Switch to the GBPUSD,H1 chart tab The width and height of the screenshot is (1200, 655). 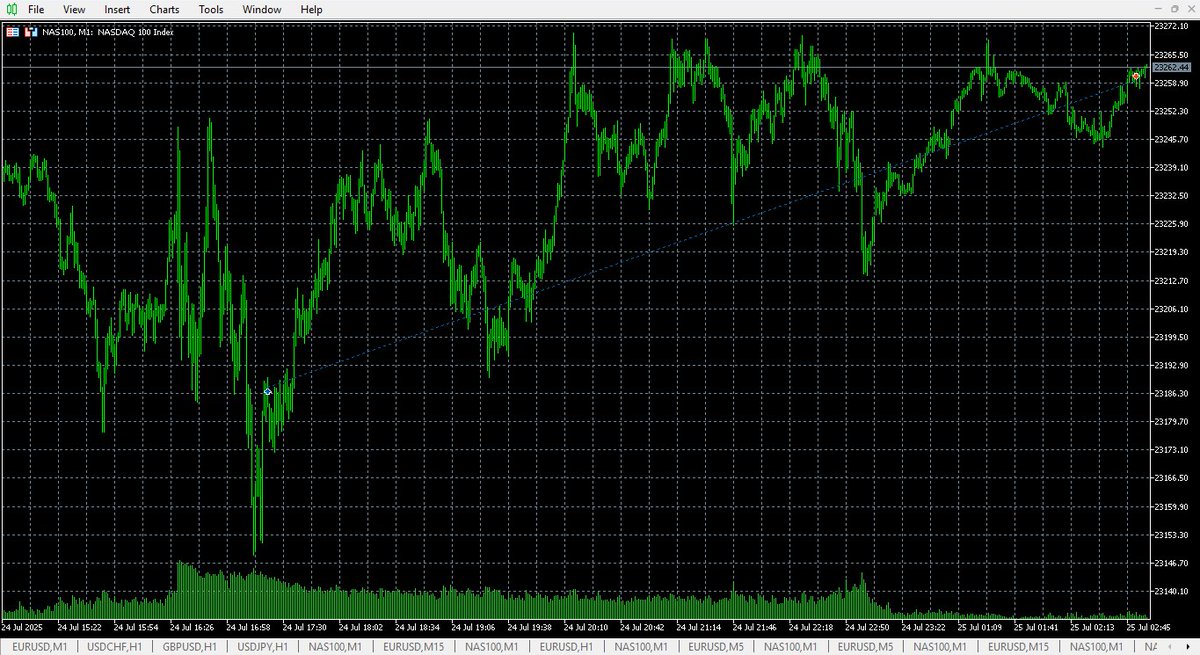point(189,647)
